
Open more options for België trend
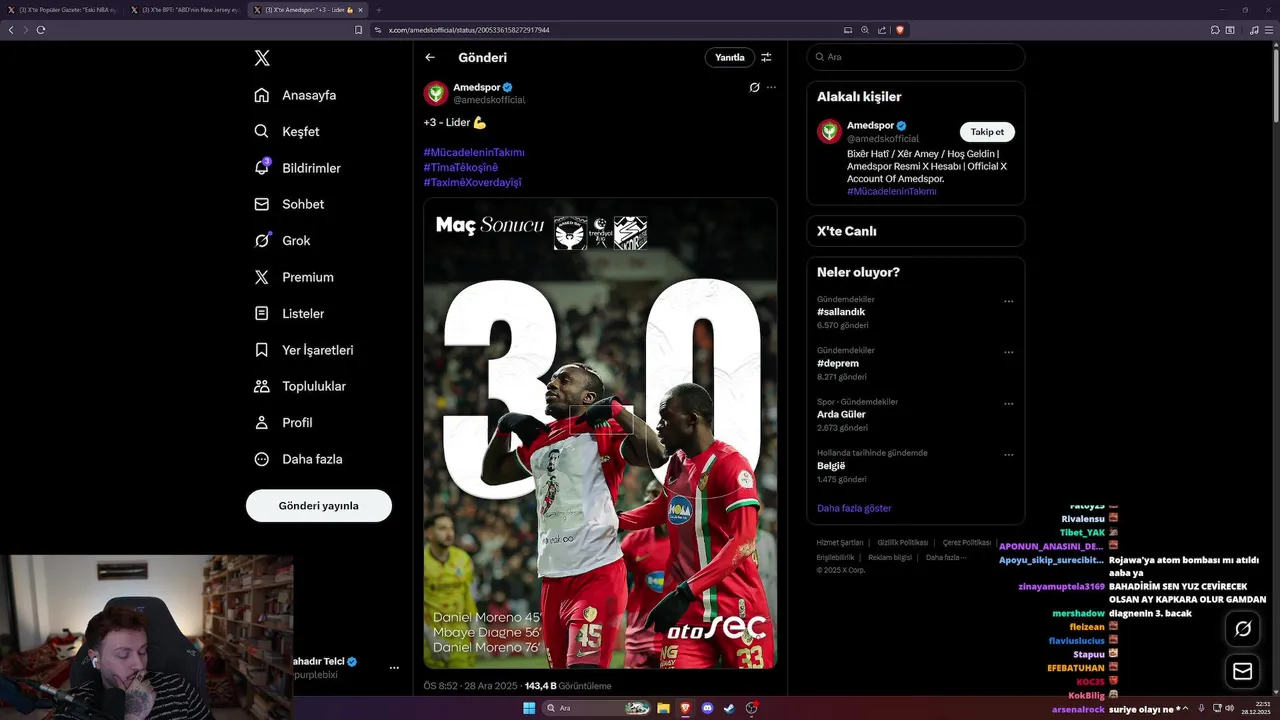click(1008, 454)
